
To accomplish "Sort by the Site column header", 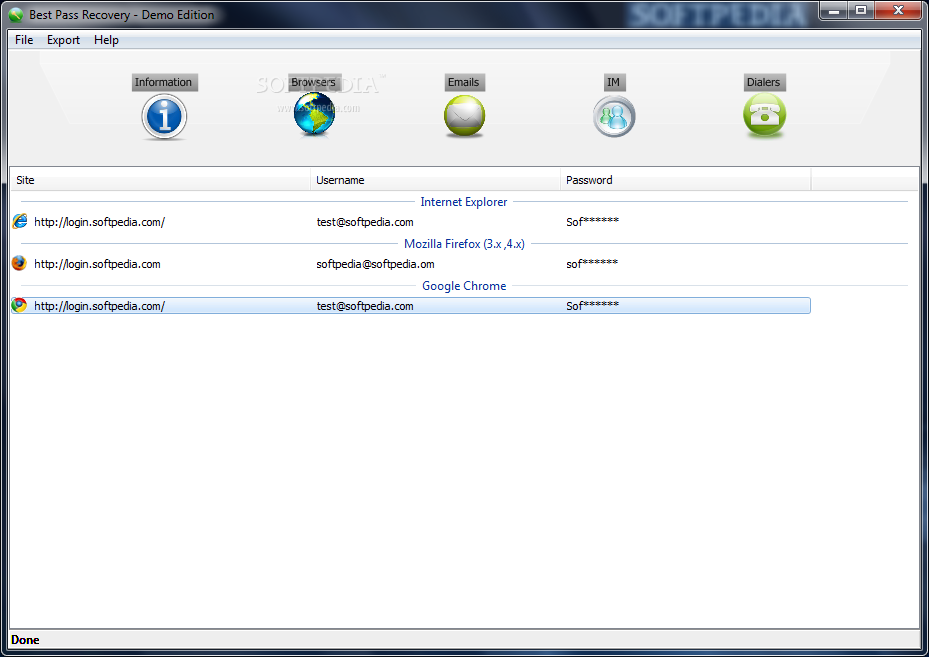I will click(x=161, y=180).
